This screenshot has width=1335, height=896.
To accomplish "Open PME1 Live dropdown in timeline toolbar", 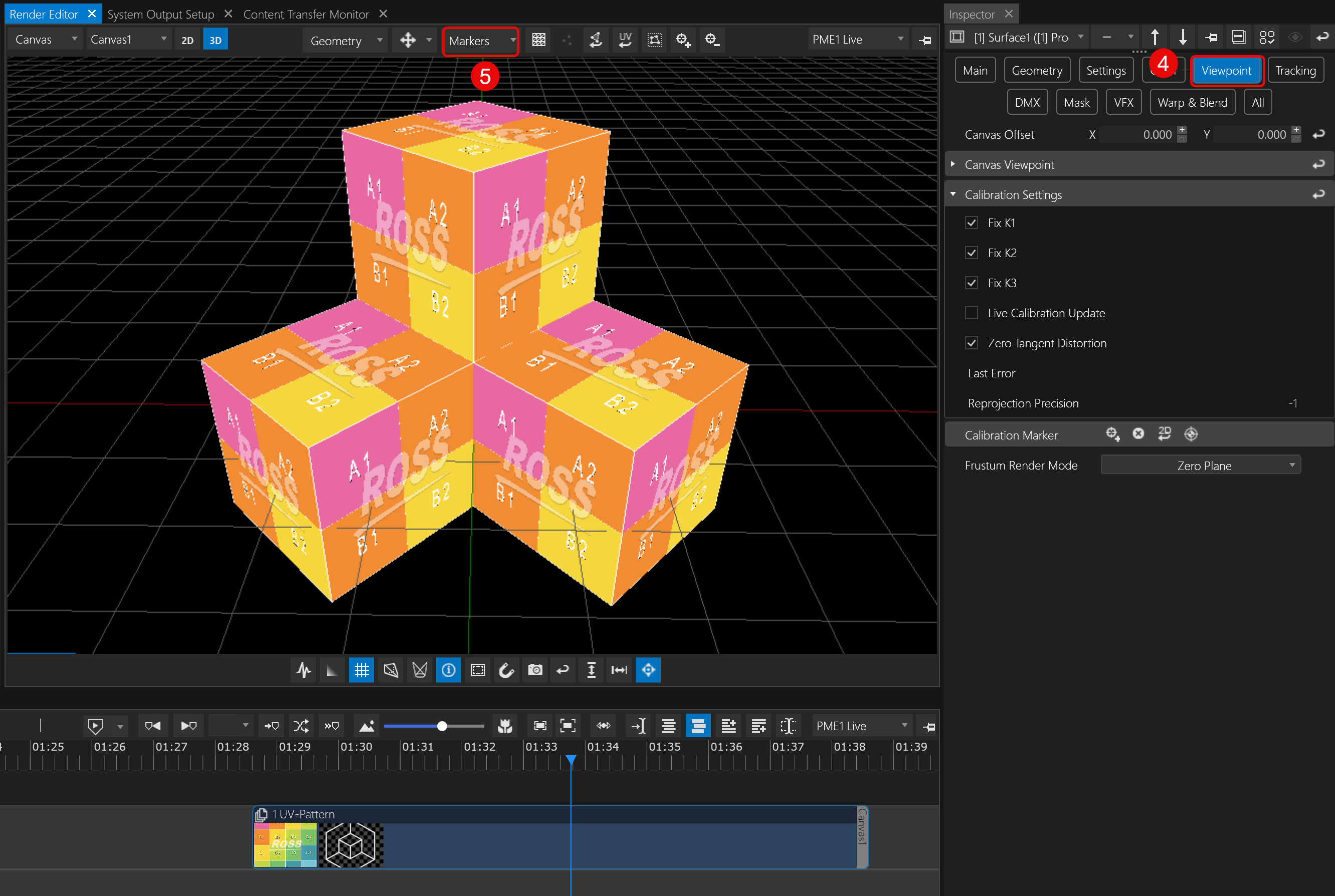I will (862, 726).
